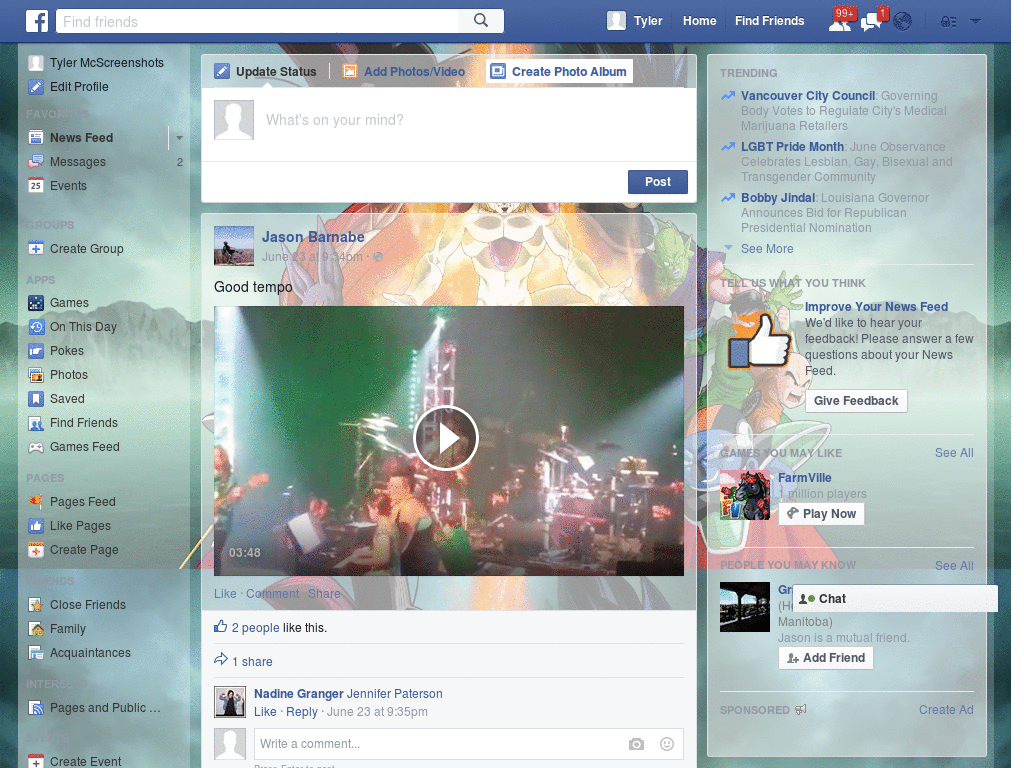Open News Feed options dropdown arrow

click(x=179, y=138)
